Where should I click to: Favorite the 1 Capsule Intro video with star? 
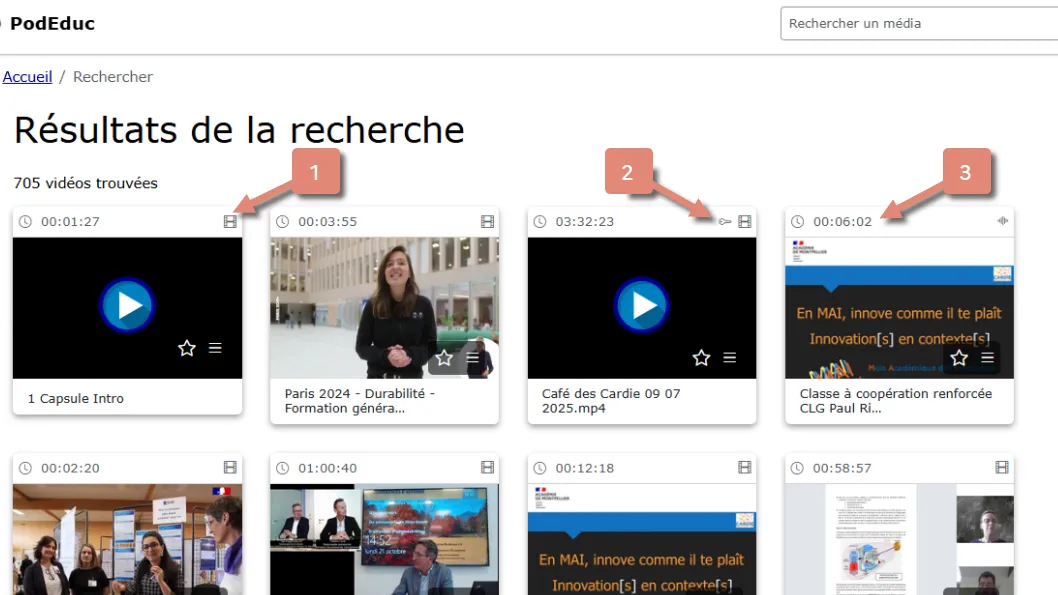(187, 348)
